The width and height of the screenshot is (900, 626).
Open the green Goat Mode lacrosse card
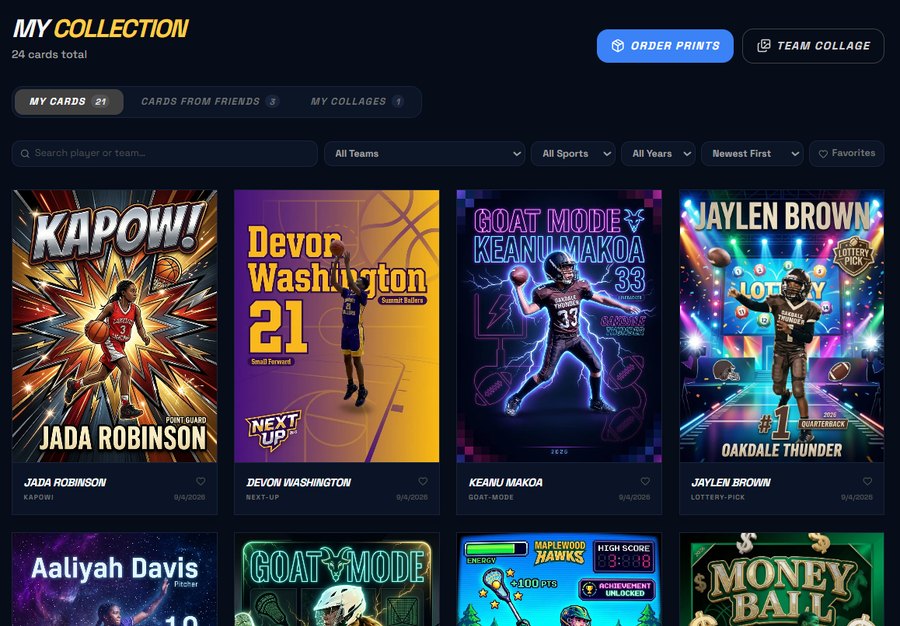(337, 579)
